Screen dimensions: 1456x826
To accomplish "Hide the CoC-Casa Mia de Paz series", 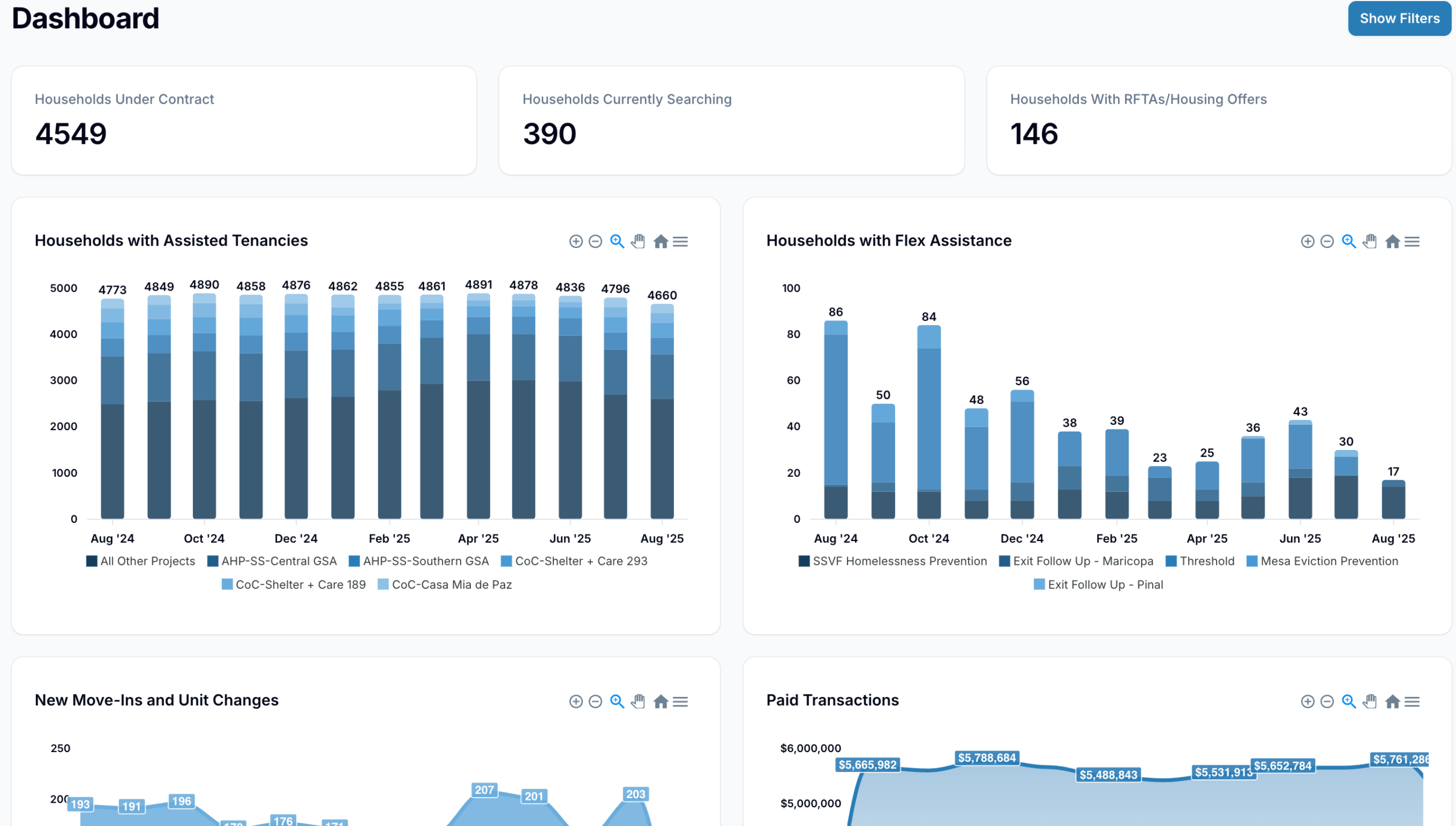I will [x=452, y=584].
